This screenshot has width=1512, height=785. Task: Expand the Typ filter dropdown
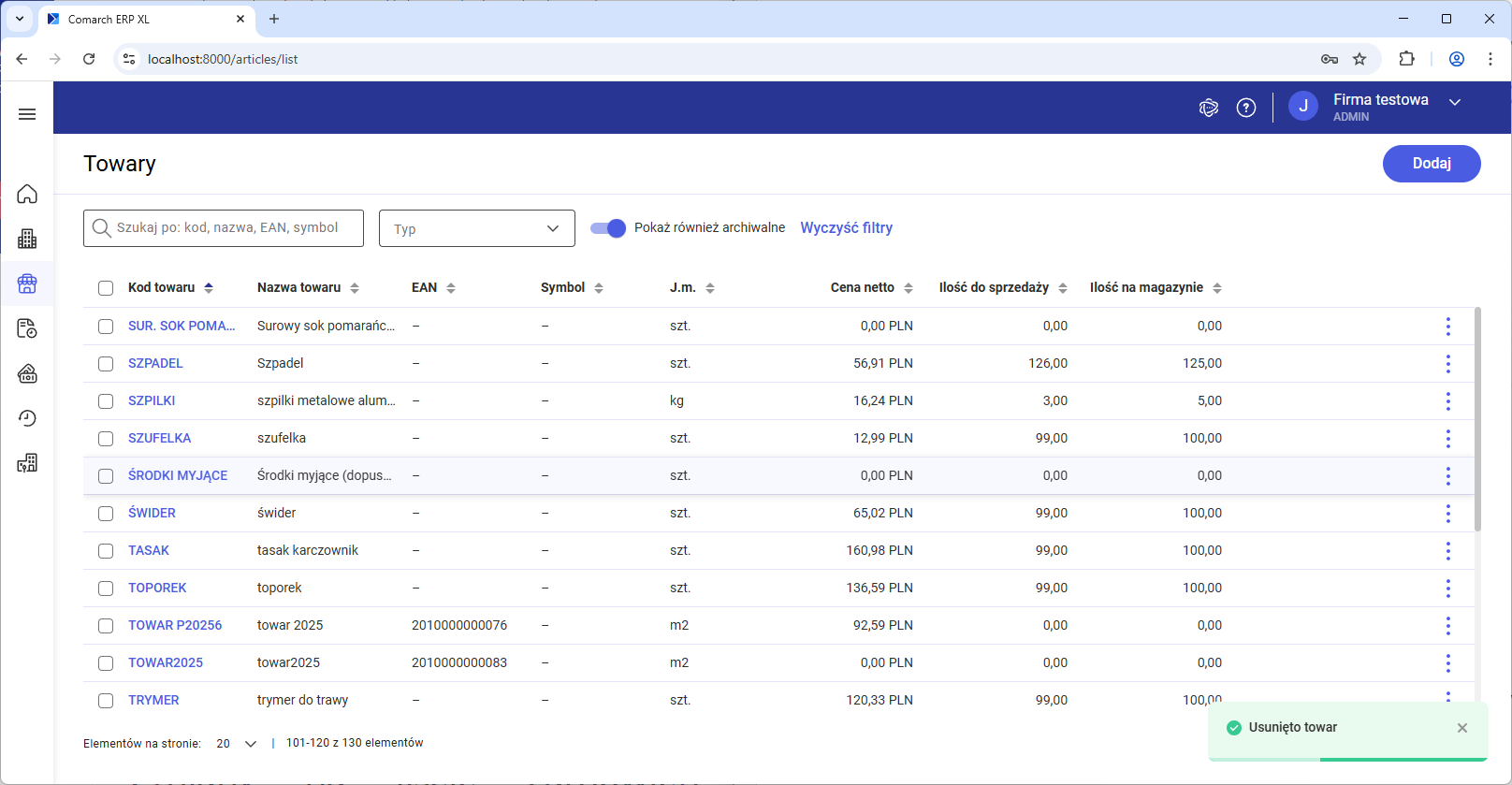(476, 228)
